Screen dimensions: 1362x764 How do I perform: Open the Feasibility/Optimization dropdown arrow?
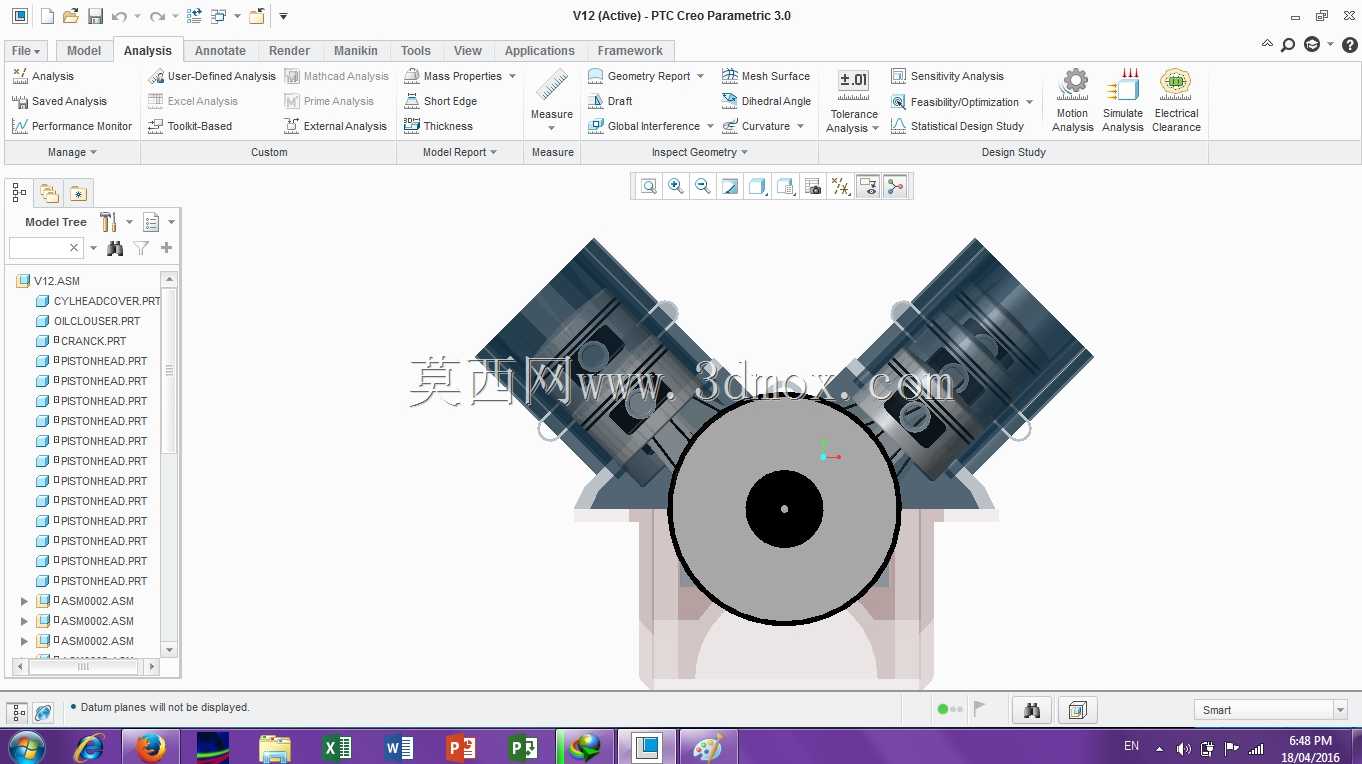1029,102
